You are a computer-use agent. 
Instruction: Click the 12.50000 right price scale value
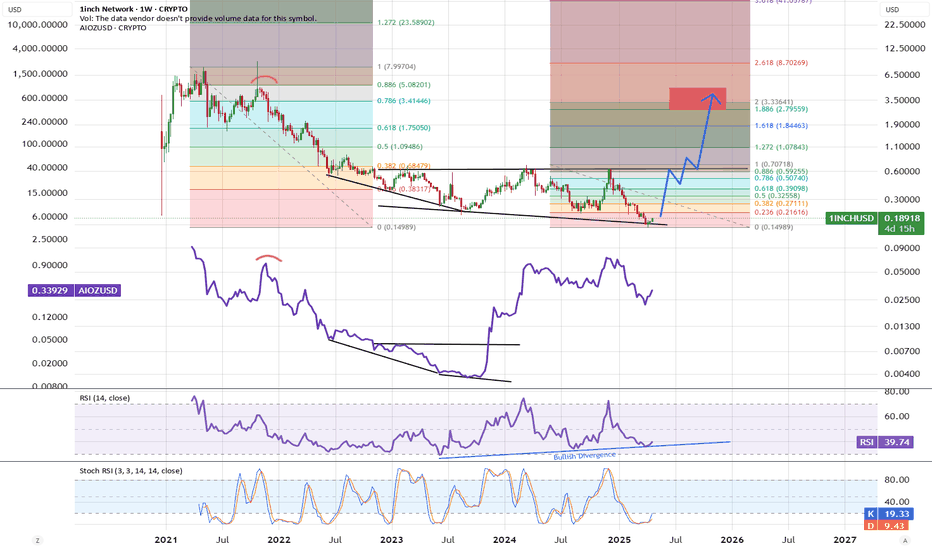click(904, 49)
